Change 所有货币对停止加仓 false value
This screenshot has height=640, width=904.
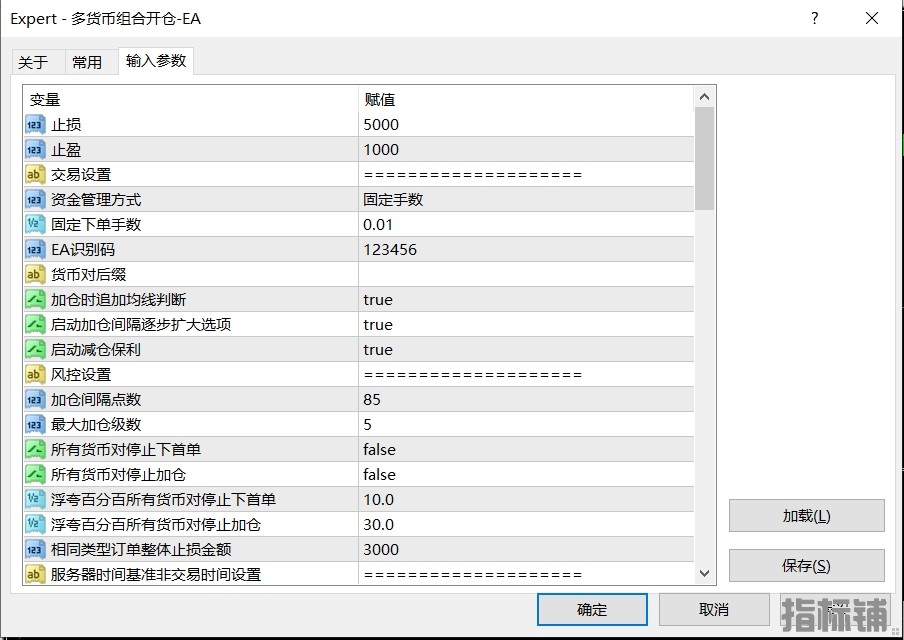pyautogui.click(x=526, y=475)
